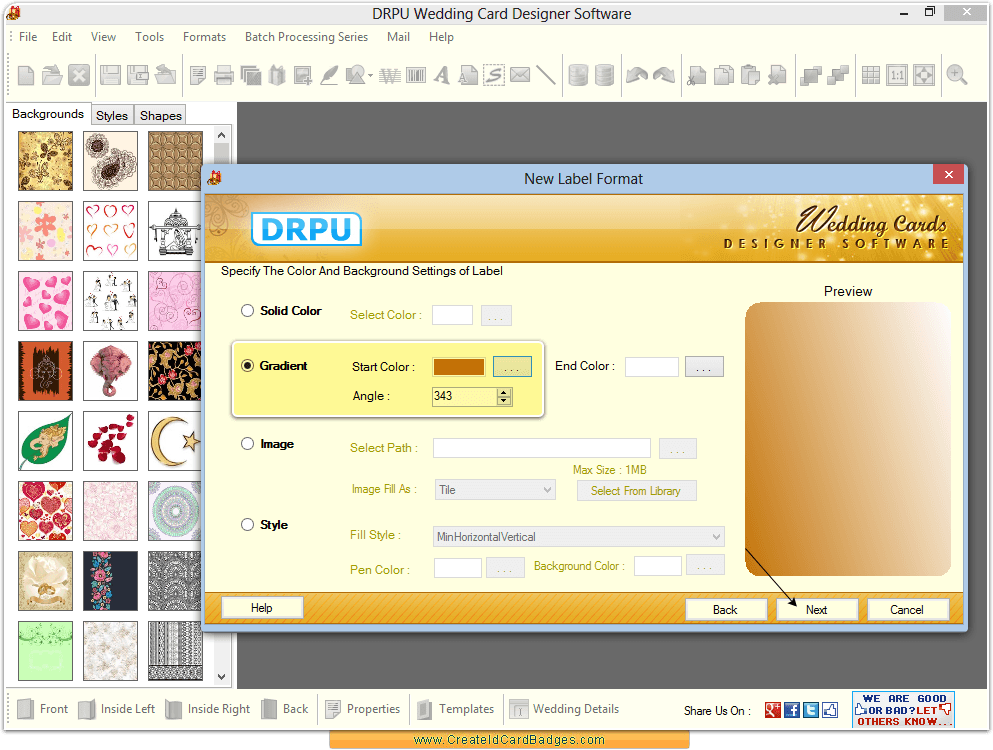Image resolution: width=993 pixels, height=750 pixels.
Task: Expand the shapes tool dropdown arrow
Action: tap(370, 76)
